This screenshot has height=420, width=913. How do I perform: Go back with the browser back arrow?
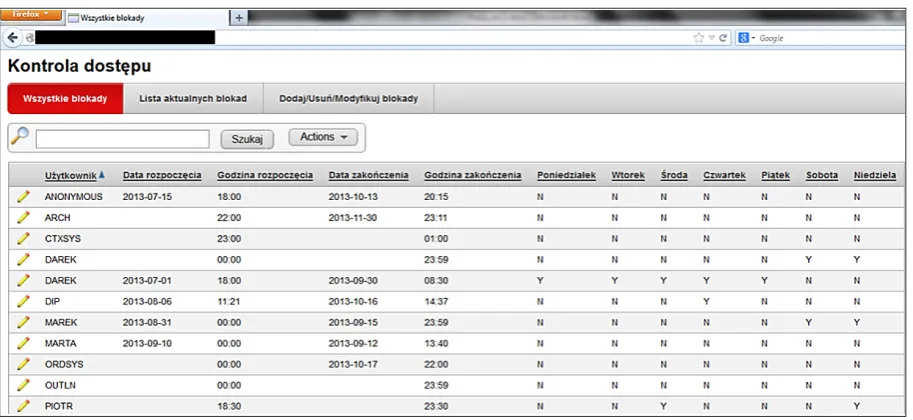12,38
